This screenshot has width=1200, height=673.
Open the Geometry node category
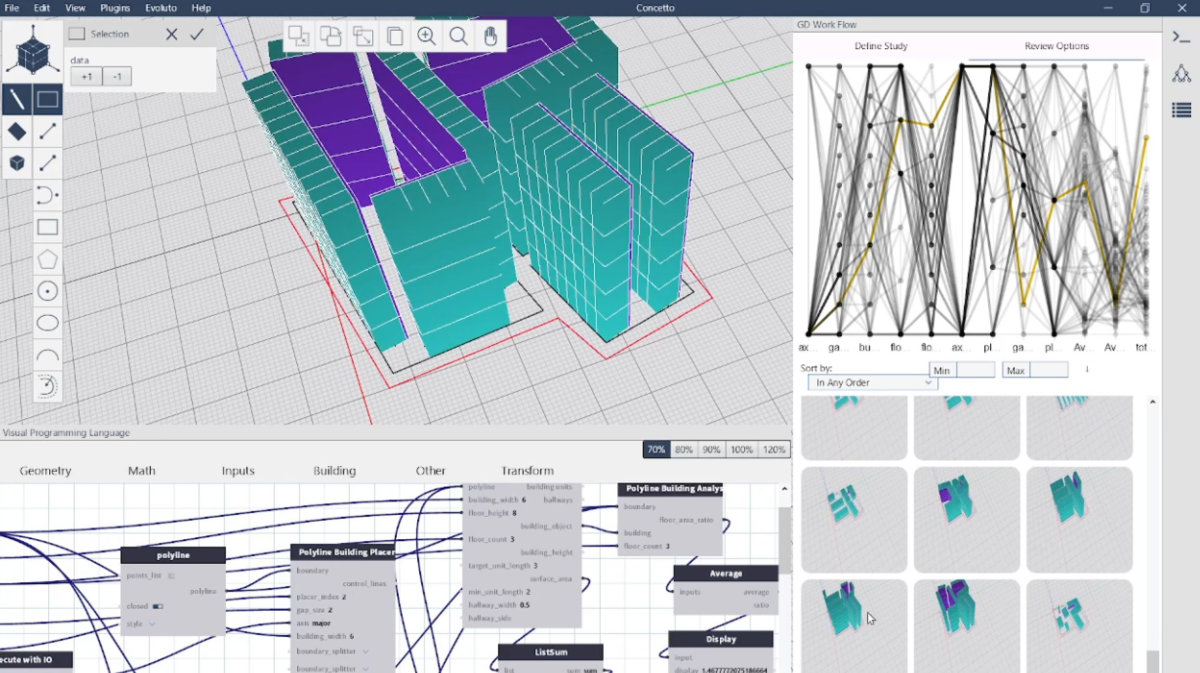45,471
